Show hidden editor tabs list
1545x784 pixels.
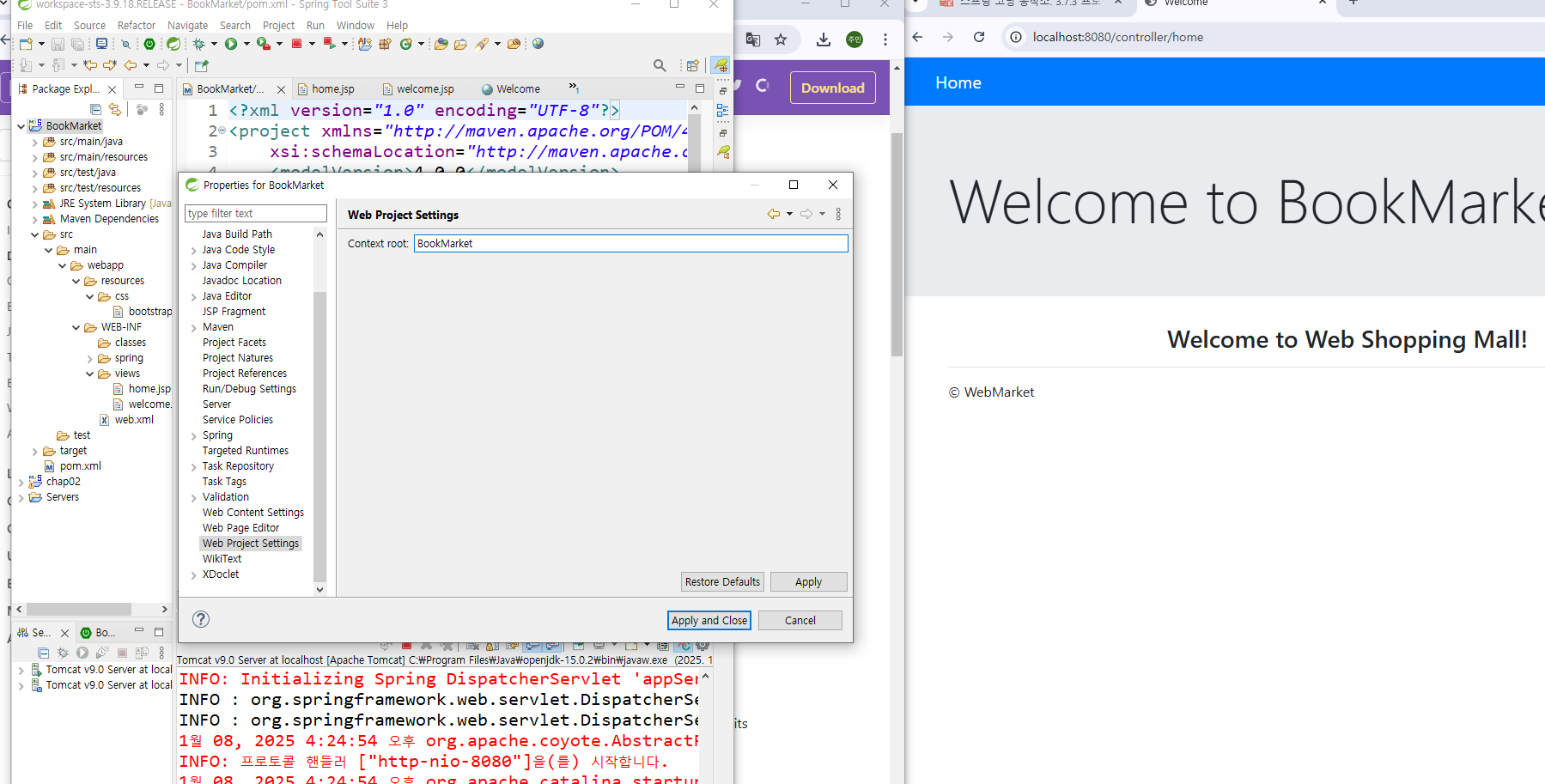click(x=574, y=88)
